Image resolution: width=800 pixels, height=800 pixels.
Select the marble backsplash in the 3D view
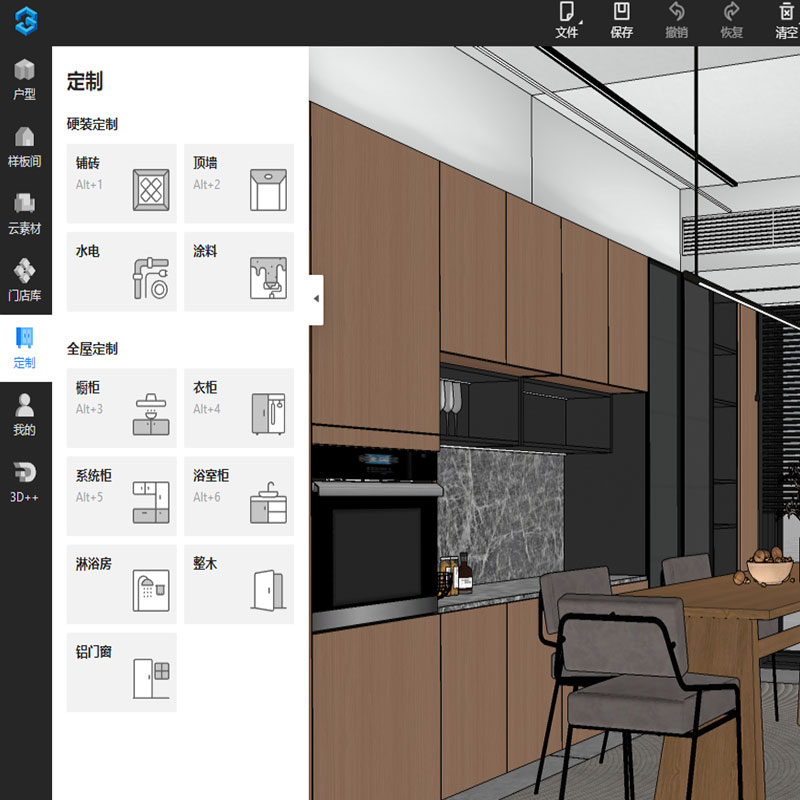pyautogui.click(x=501, y=515)
